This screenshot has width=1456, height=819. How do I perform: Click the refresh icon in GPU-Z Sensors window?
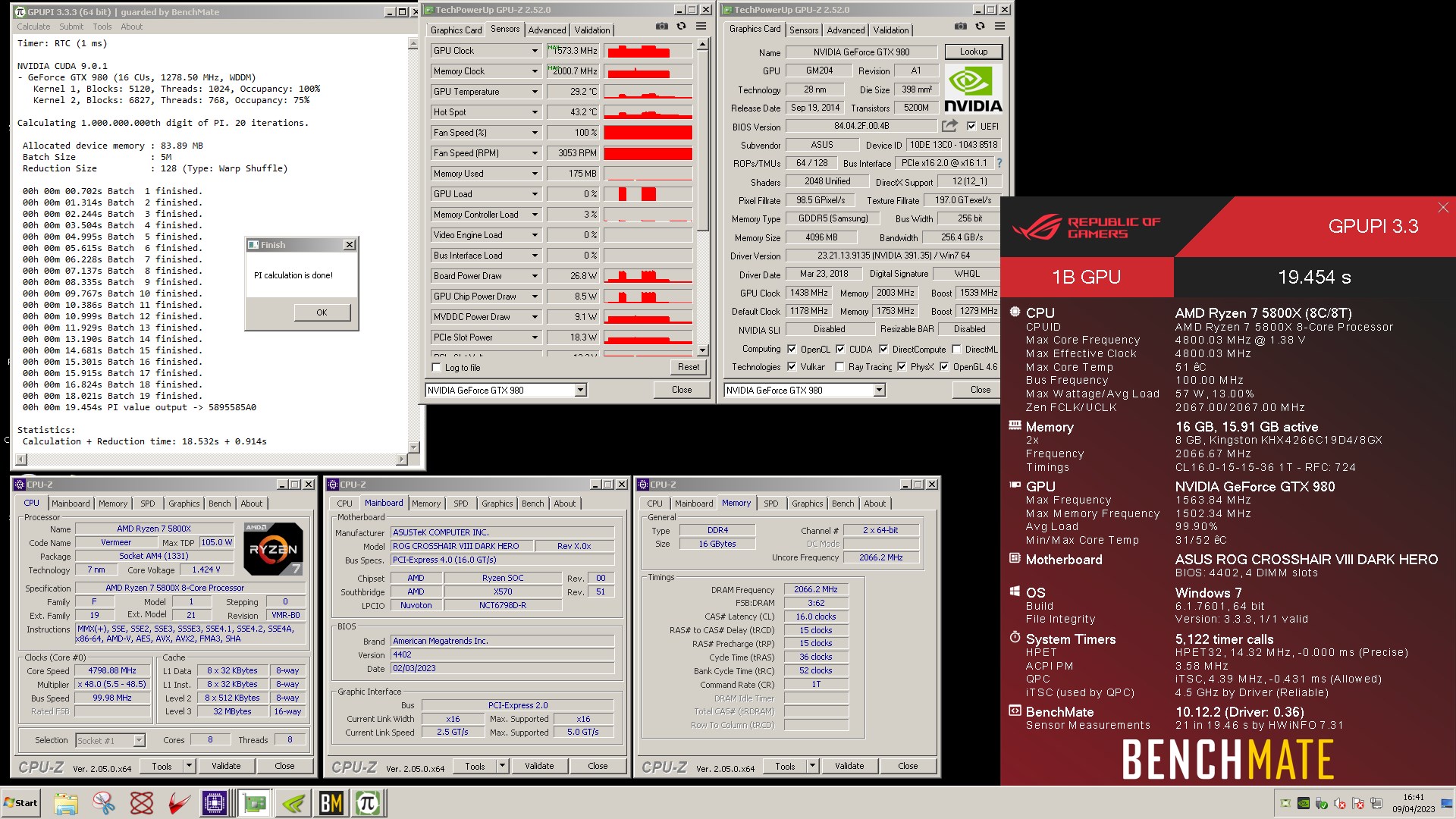click(681, 27)
